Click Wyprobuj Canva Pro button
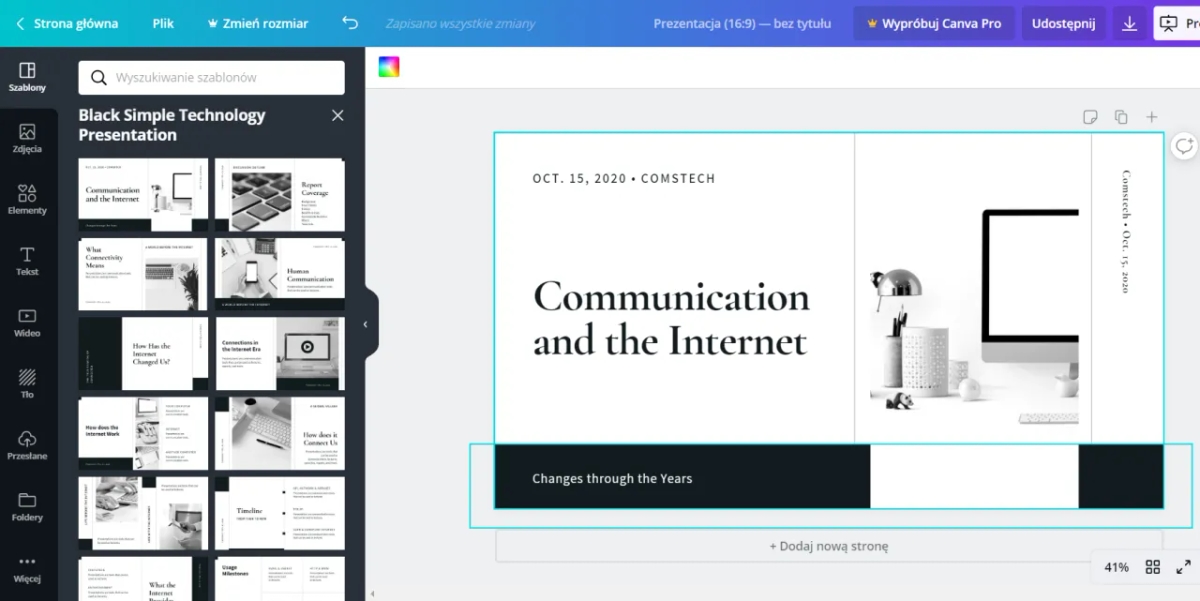Screen dimensions: 1200x601 coord(933,23)
